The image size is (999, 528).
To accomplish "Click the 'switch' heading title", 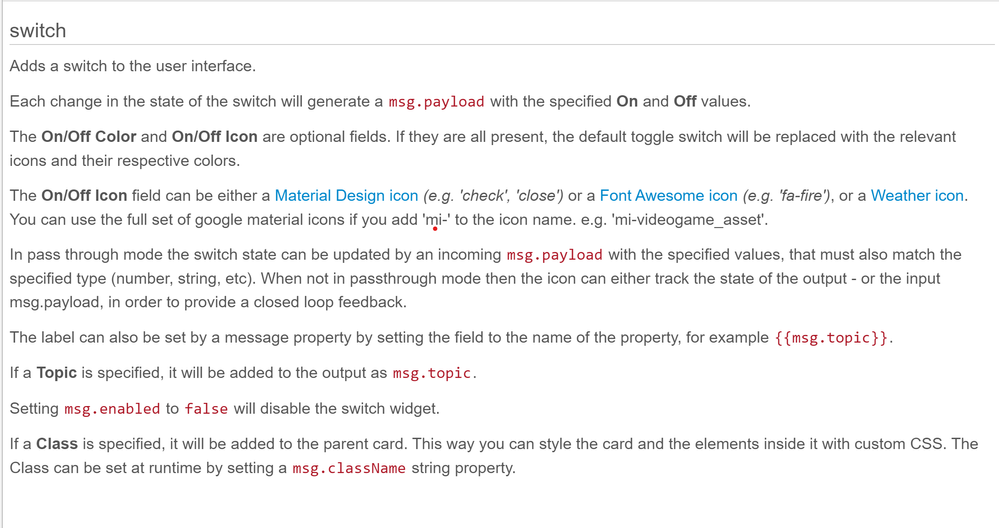I will pyautogui.click(x=38, y=31).
